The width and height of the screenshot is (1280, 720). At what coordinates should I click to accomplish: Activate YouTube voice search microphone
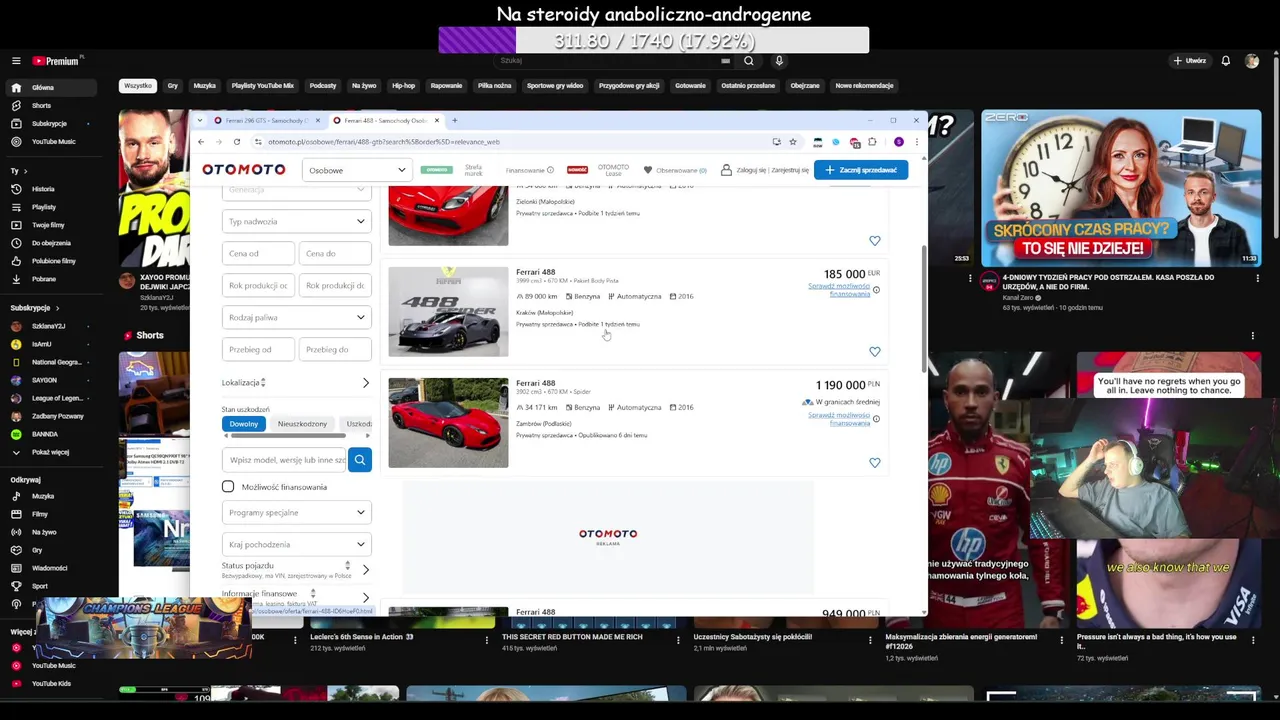point(779,61)
